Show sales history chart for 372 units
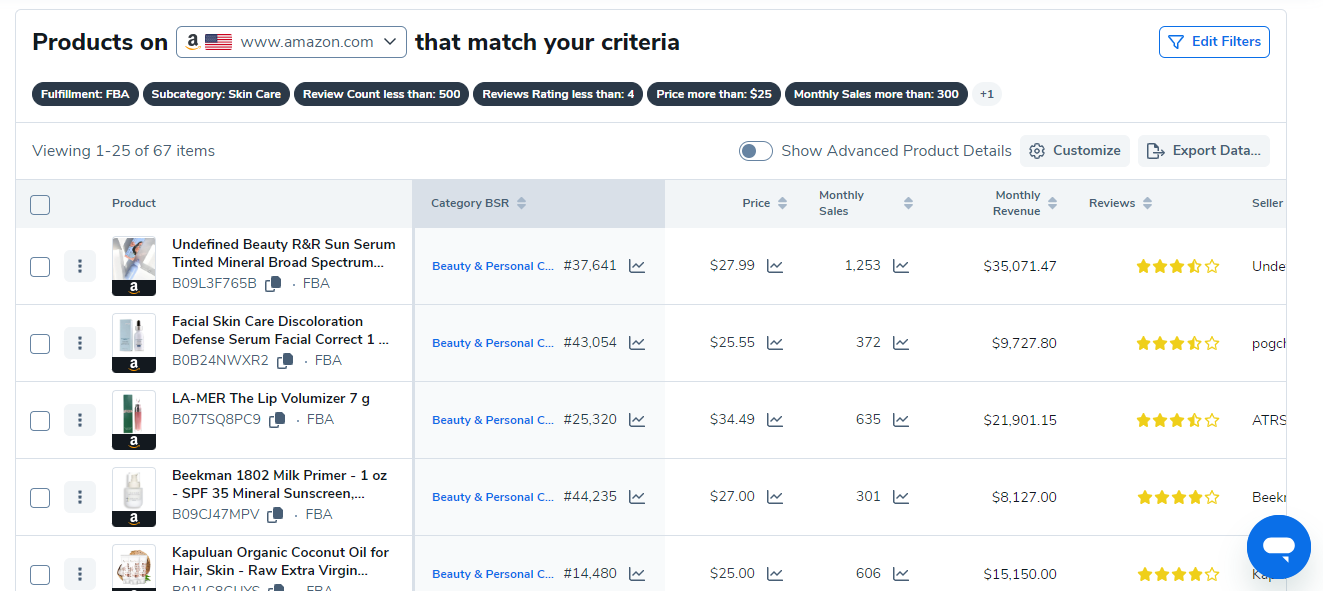 point(901,343)
